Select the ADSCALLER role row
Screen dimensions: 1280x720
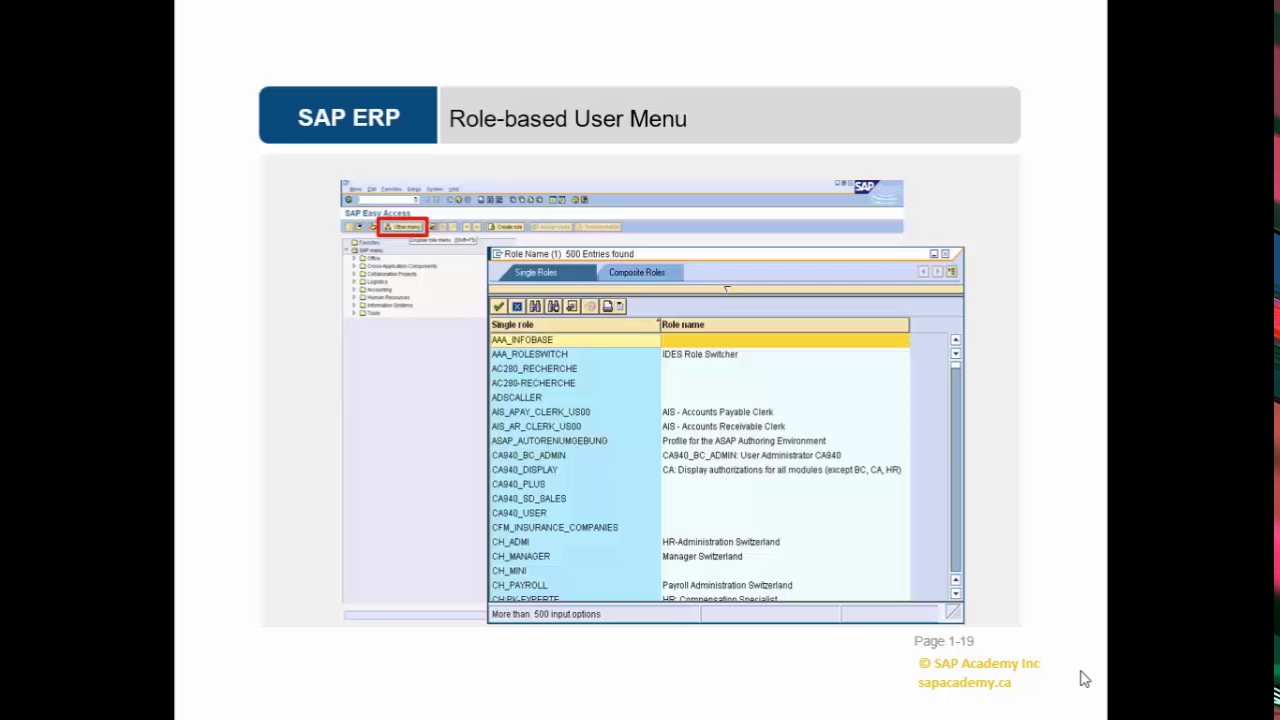coord(699,398)
